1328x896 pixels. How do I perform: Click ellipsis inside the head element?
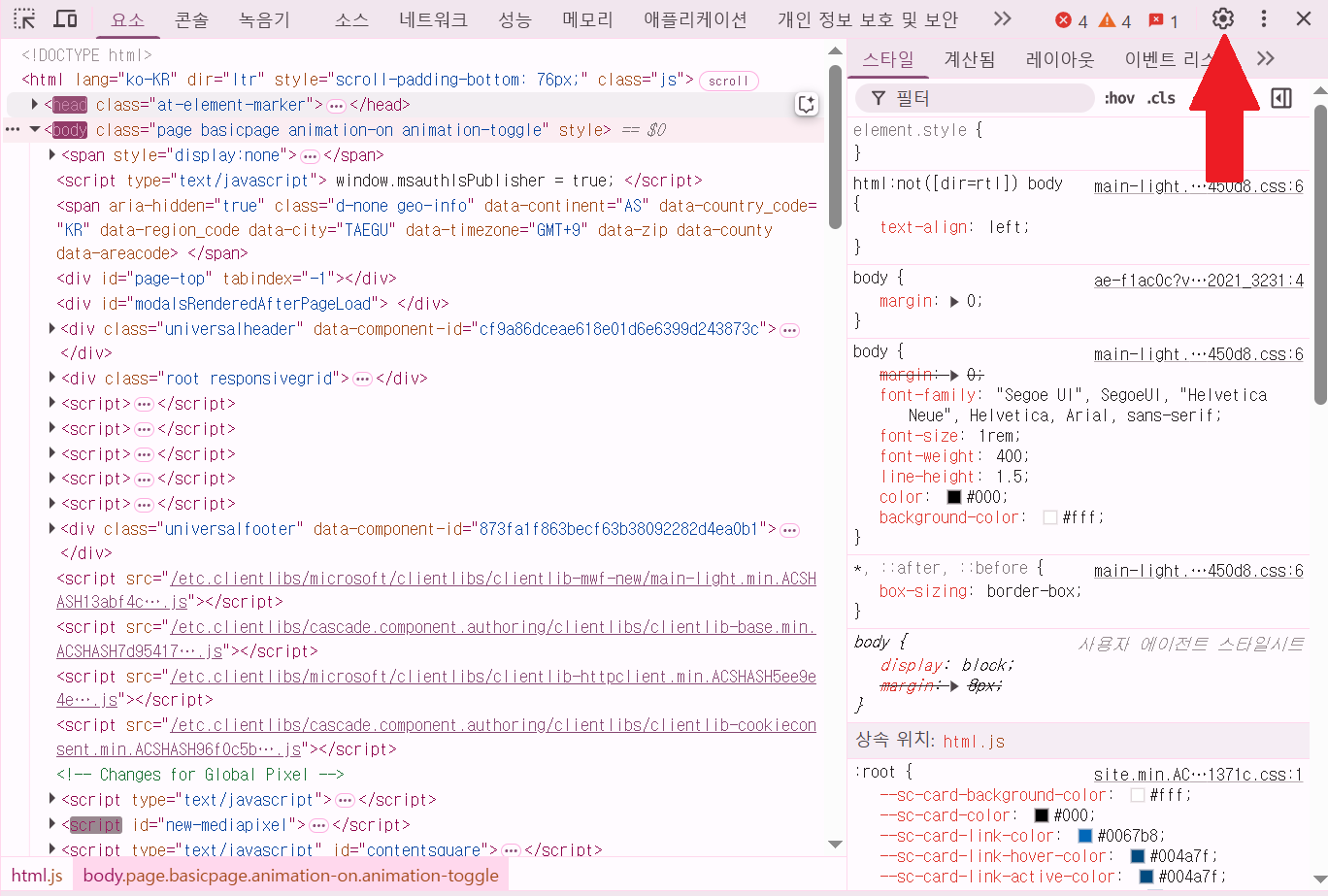pyautogui.click(x=336, y=106)
